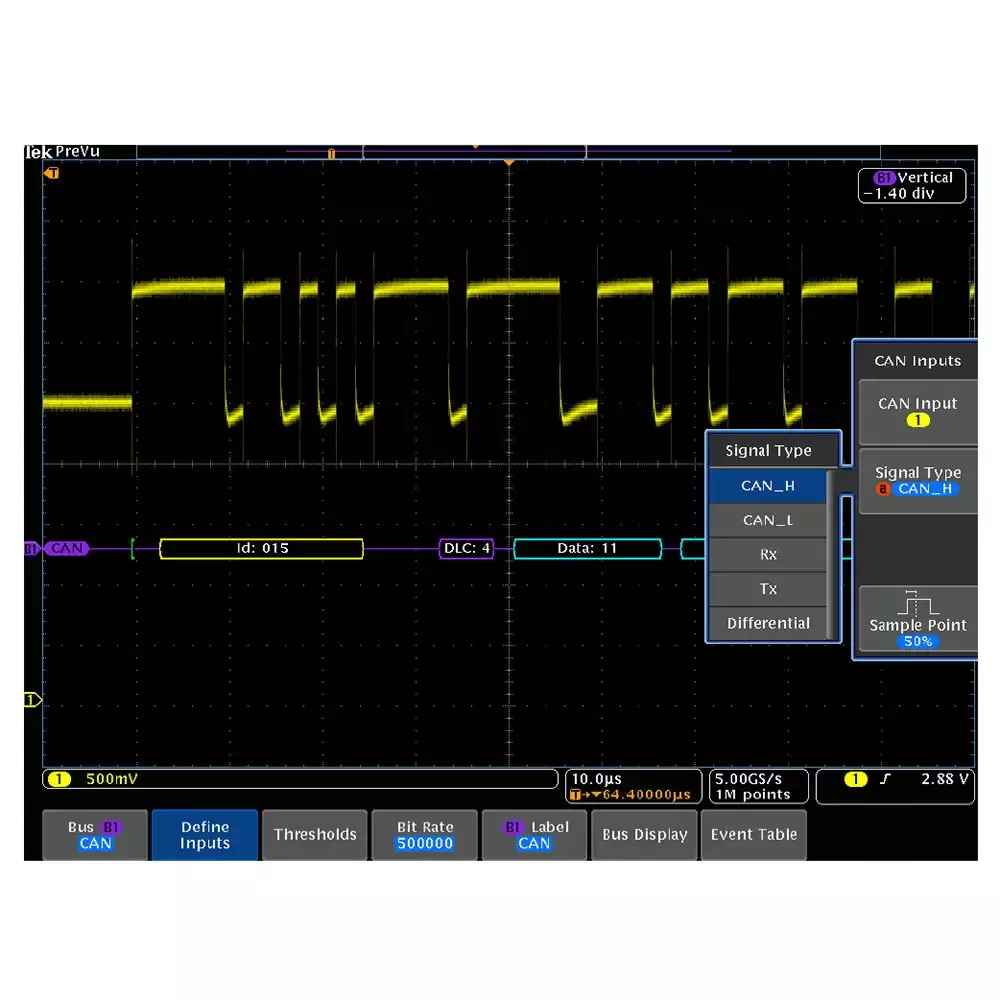Open the Bus Display menu
This screenshot has width=1000, height=1000.
(644, 835)
